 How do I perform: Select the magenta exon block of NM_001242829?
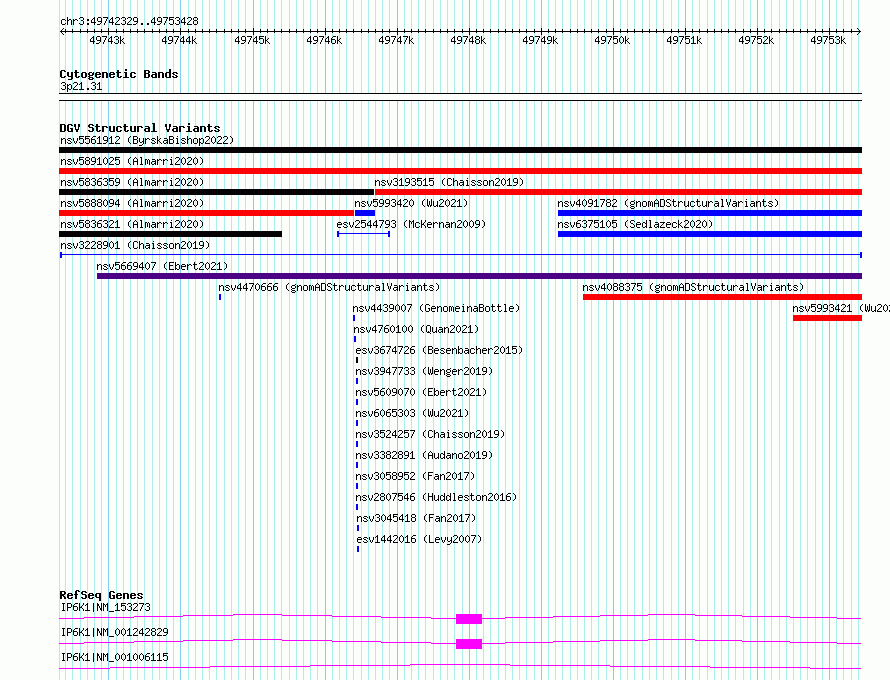tap(469, 644)
